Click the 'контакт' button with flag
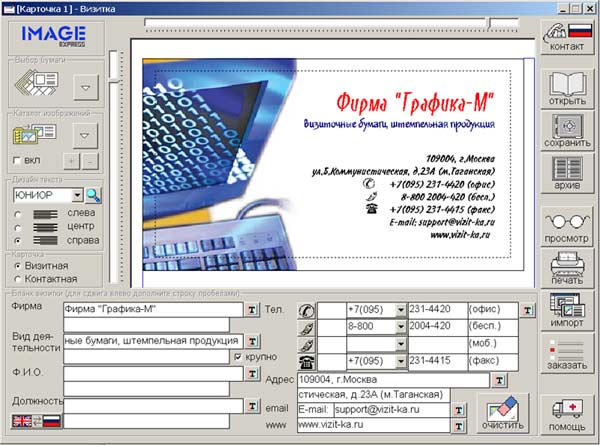600x445 pixels. click(x=567, y=37)
